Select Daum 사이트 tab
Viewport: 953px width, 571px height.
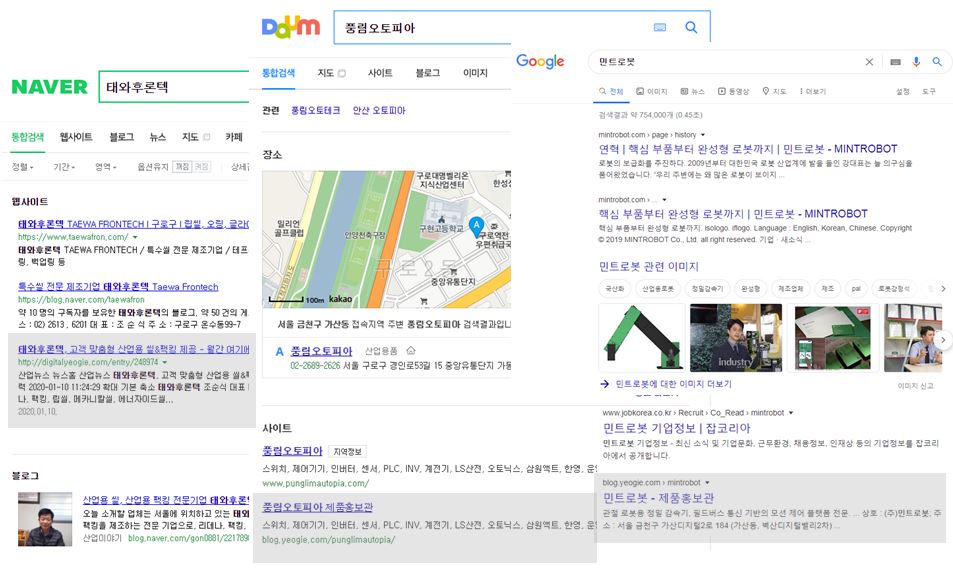coord(380,73)
